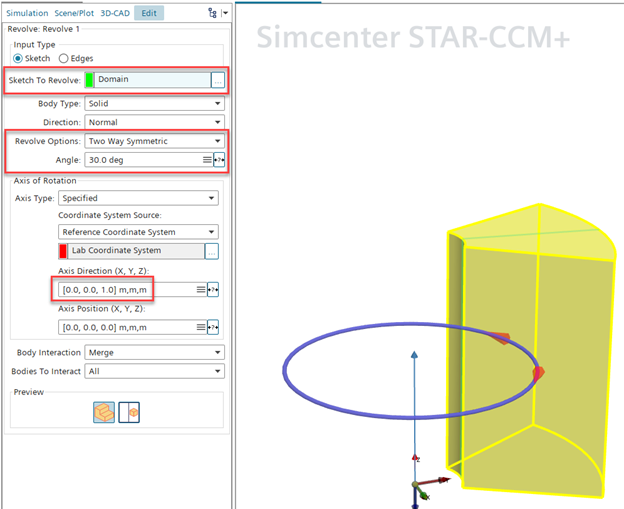The image size is (624, 509).
Task: Open the Body Interaction Merge dropdown
Action: (x=154, y=353)
